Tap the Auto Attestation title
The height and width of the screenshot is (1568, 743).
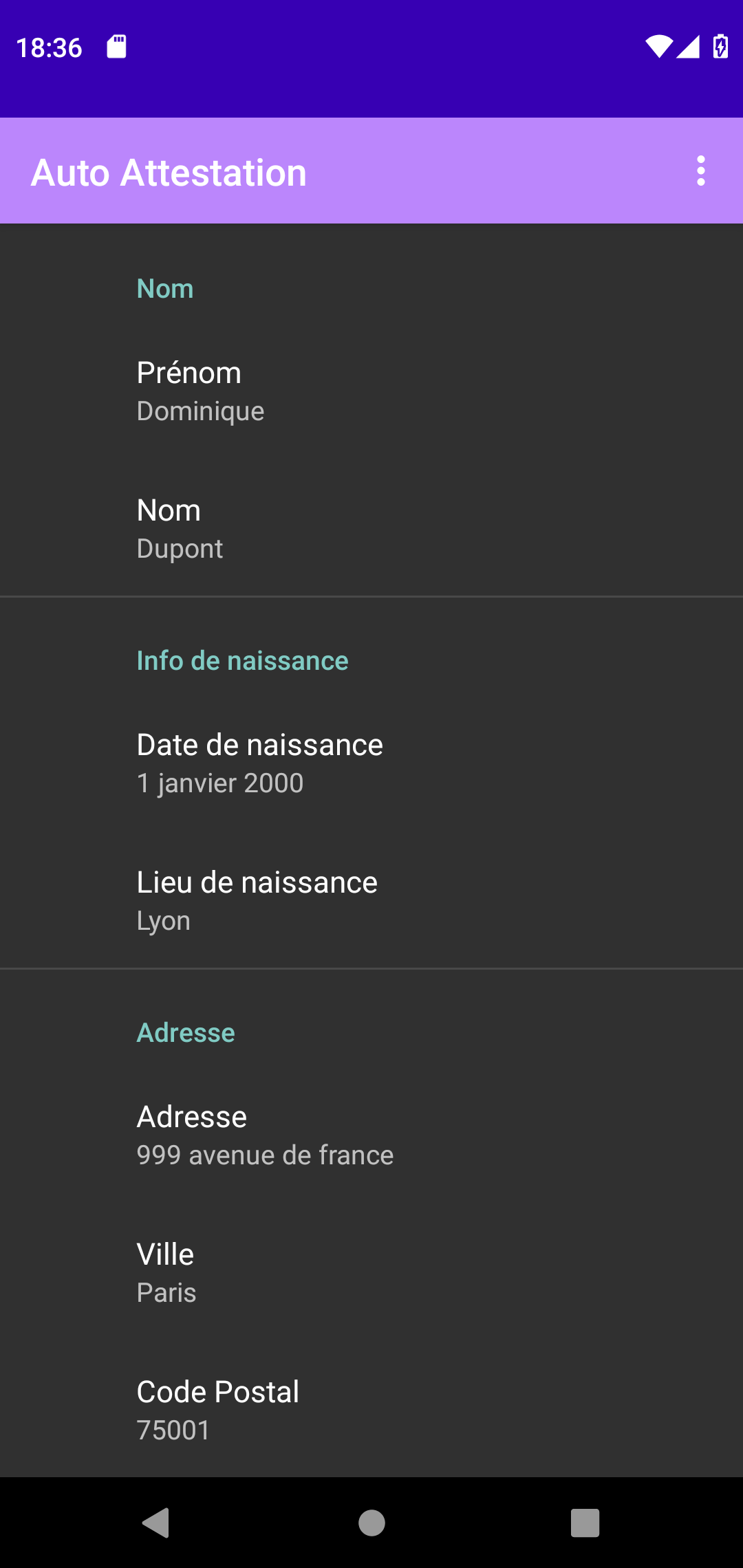(x=169, y=172)
